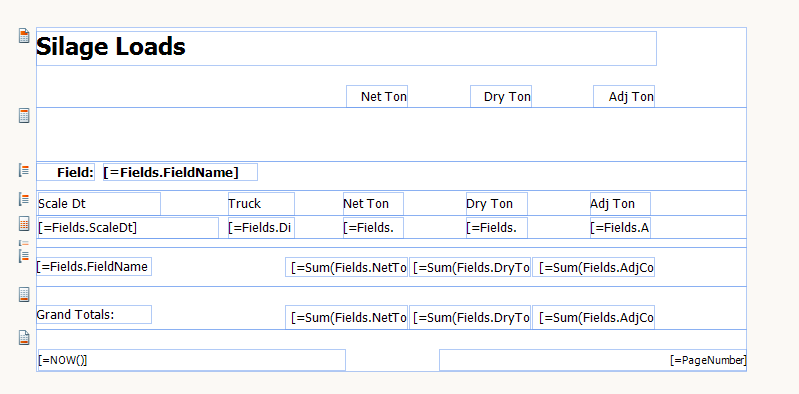The image size is (799, 394).
Task: Select the Adj Ton label in the page header
Action: [x=624, y=96]
